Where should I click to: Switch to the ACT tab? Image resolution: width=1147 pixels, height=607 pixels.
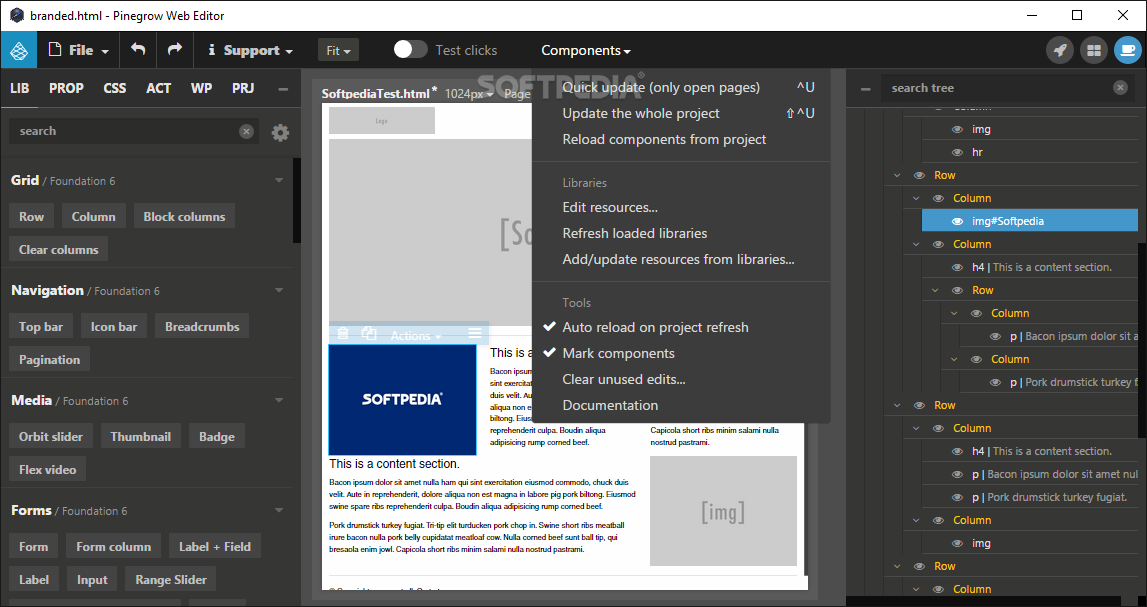tap(159, 88)
